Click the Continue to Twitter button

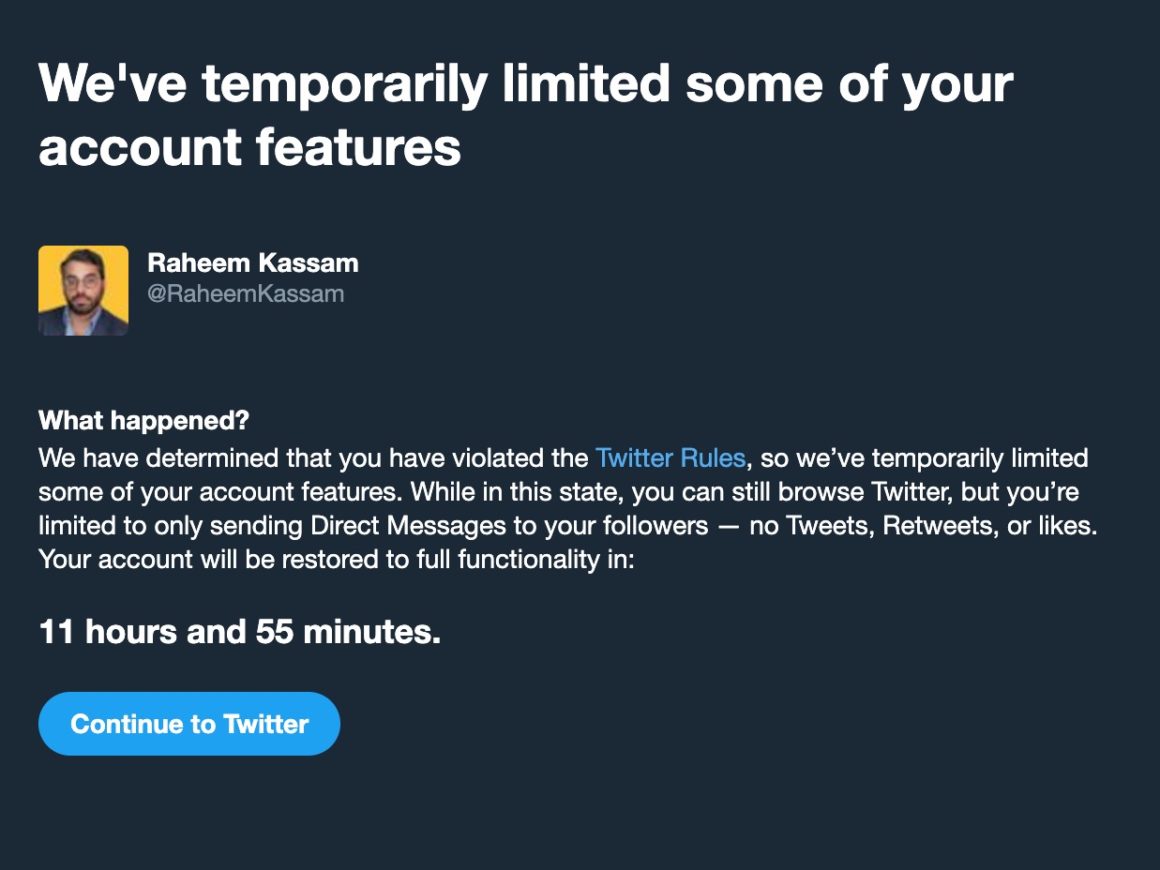click(189, 724)
